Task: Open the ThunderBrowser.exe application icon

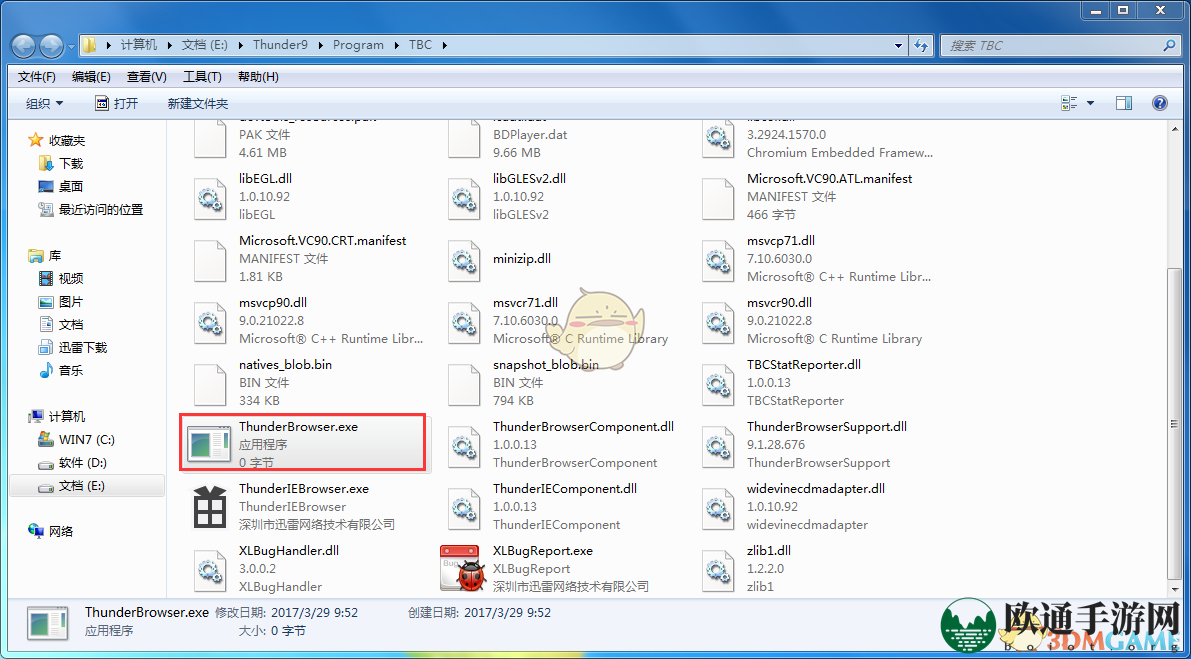Action: [x=209, y=445]
